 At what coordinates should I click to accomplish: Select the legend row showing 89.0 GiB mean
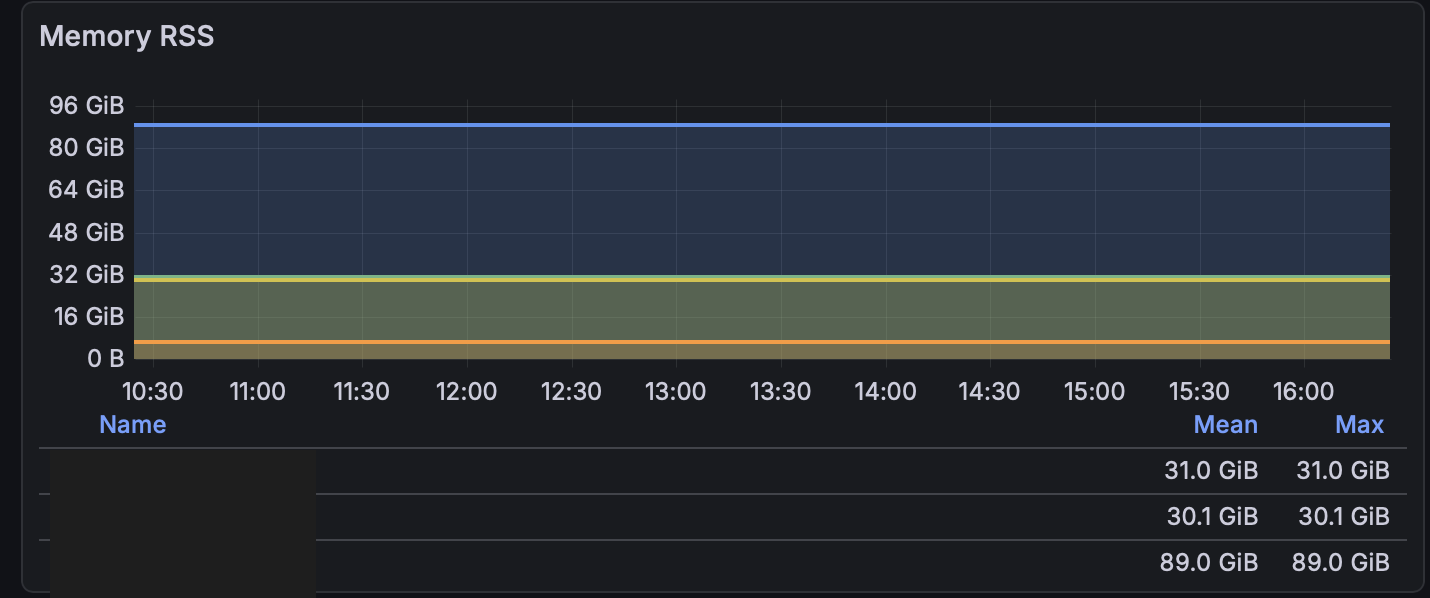tap(700, 562)
